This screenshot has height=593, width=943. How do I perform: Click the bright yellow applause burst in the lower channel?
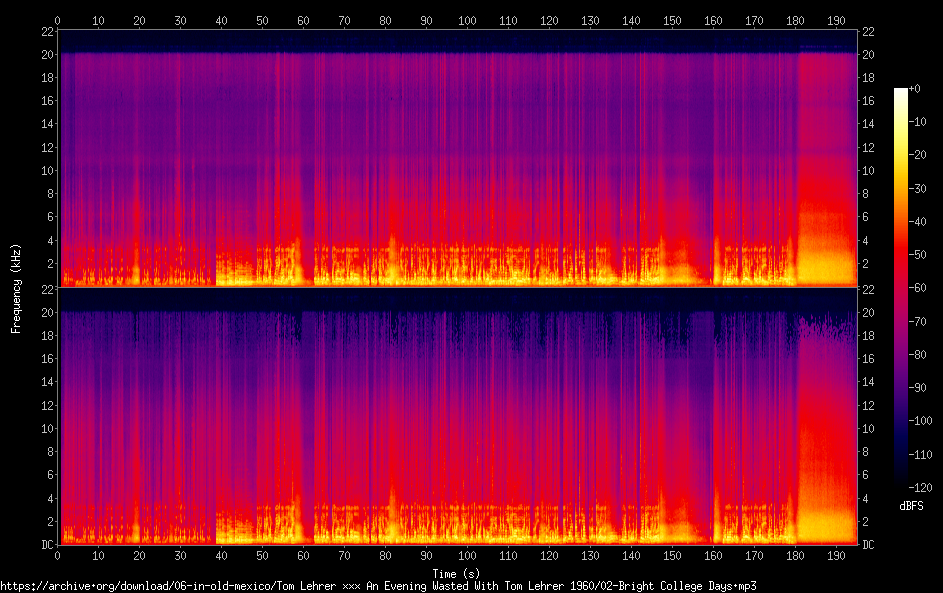(825, 522)
